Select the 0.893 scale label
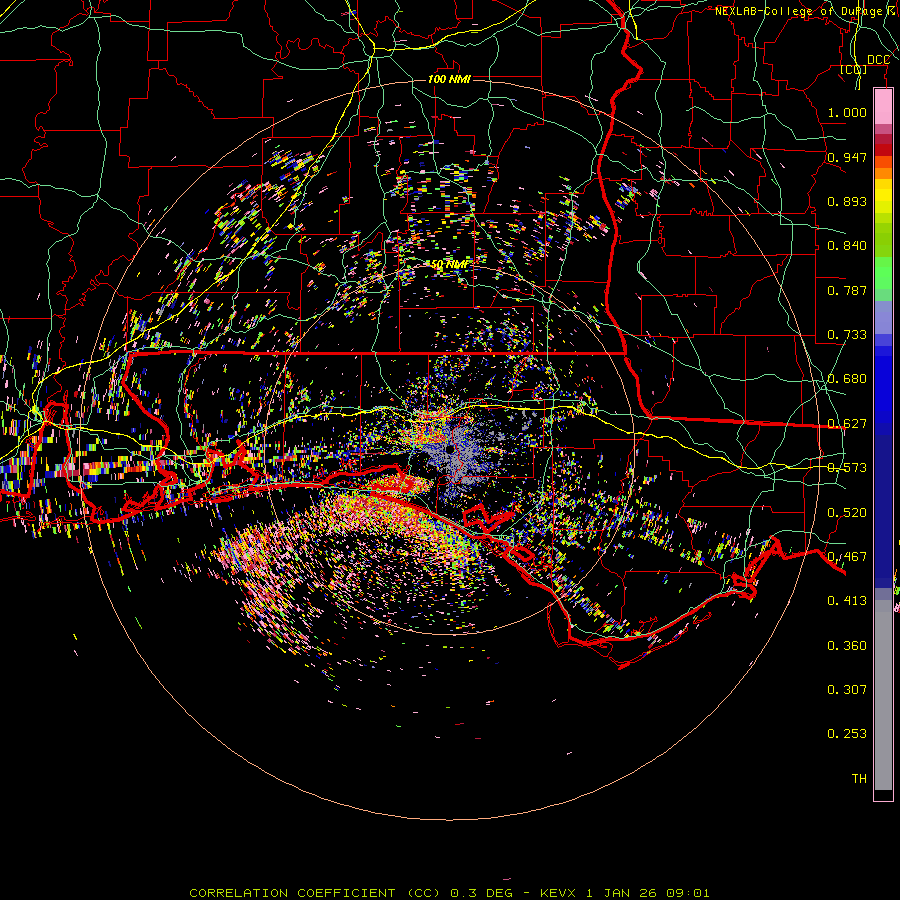The height and width of the screenshot is (900, 900). click(x=847, y=201)
